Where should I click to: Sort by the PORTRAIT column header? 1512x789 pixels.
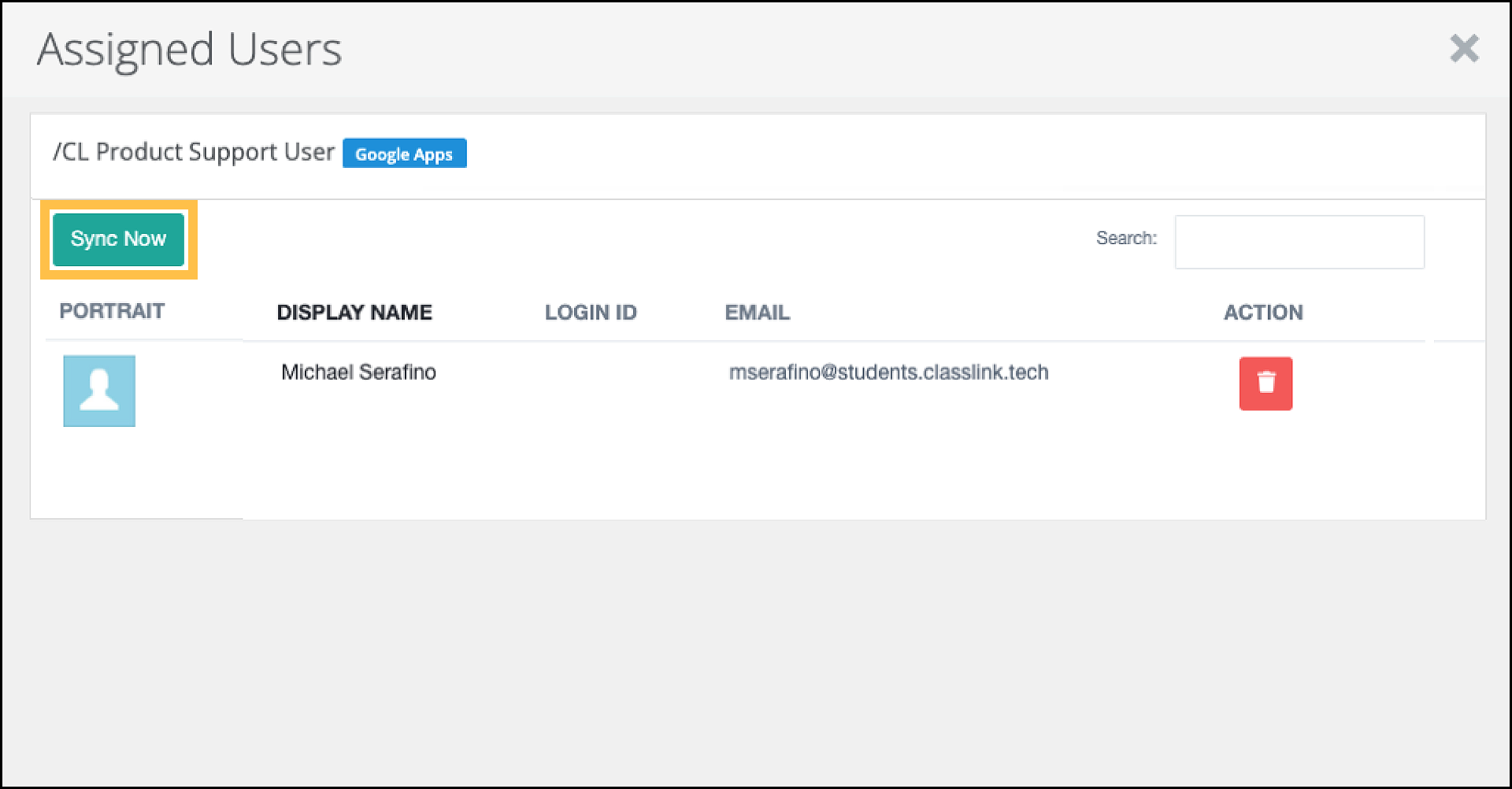[112, 311]
